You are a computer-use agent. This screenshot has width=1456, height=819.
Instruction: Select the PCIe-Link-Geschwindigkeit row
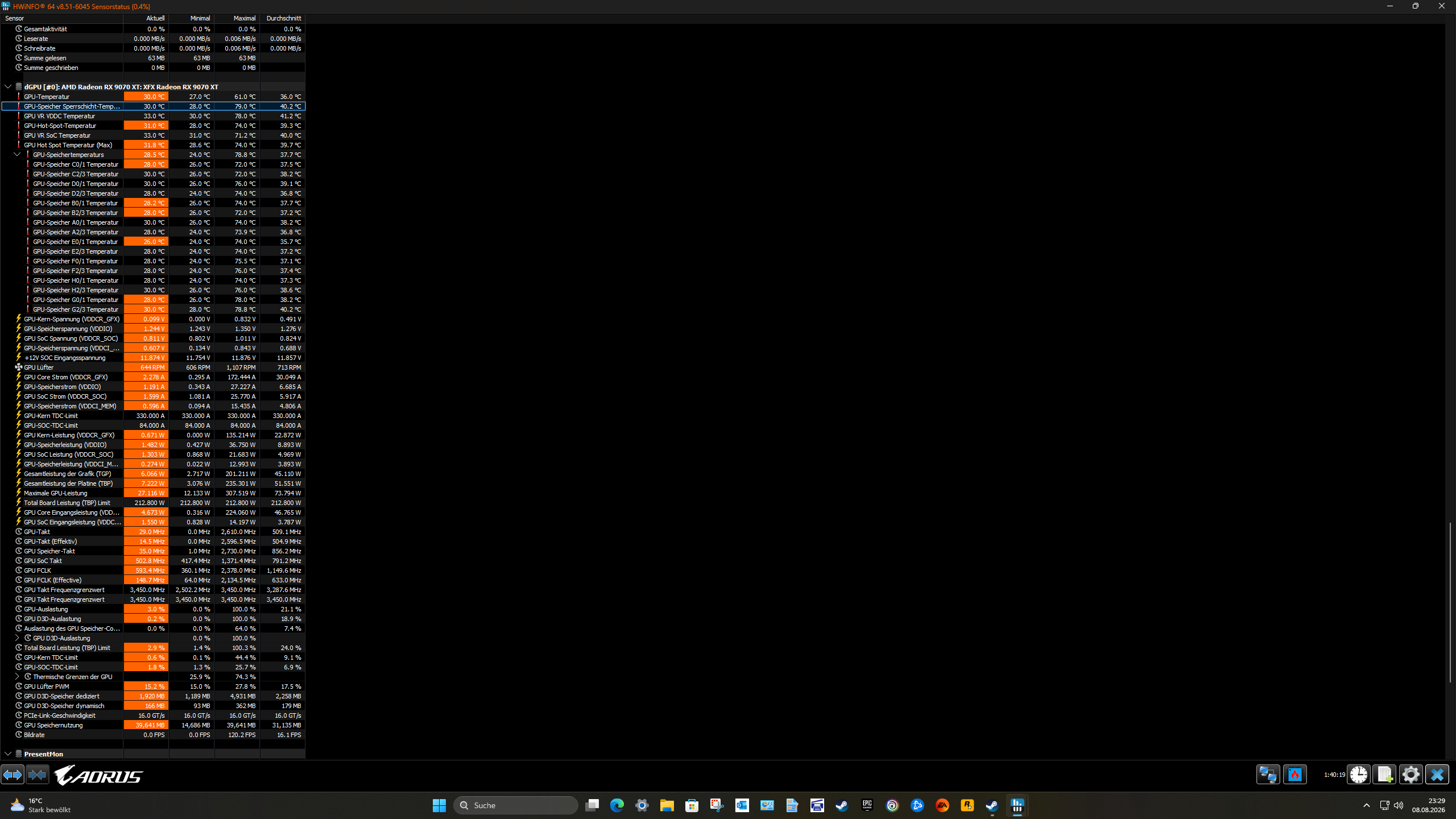tap(153, 715)
